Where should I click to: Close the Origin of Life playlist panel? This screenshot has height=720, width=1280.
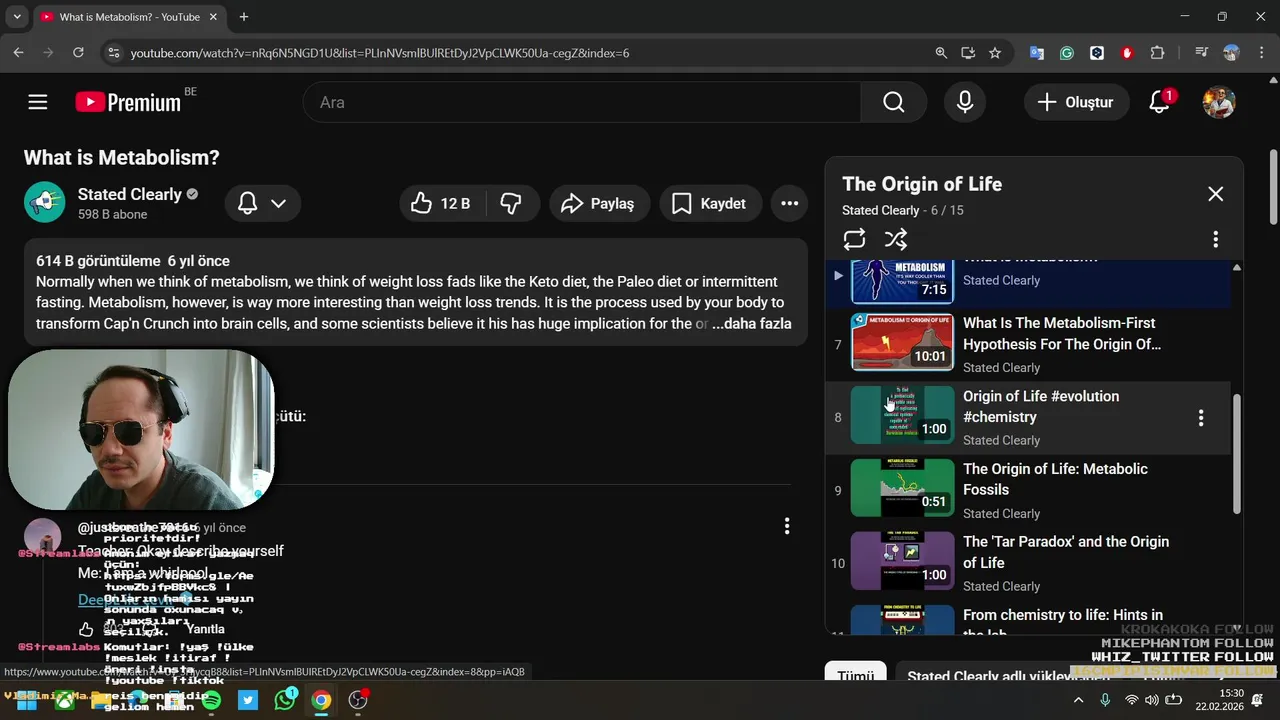click(x=1215, y=194)
